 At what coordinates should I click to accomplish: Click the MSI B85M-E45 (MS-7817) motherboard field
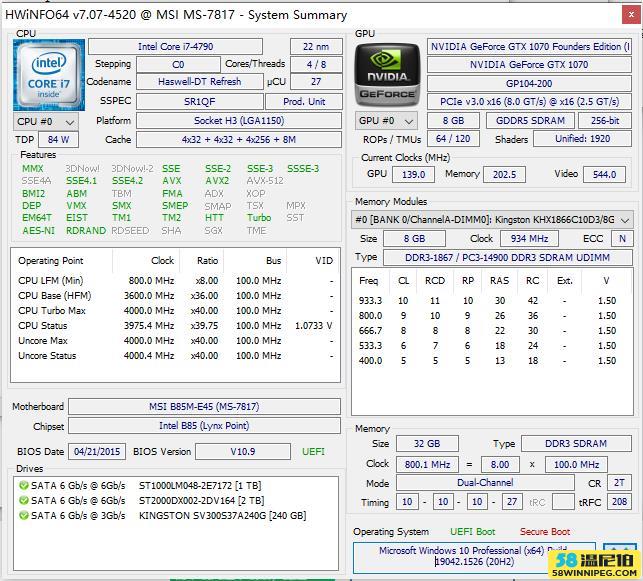(x=204, y=407)
